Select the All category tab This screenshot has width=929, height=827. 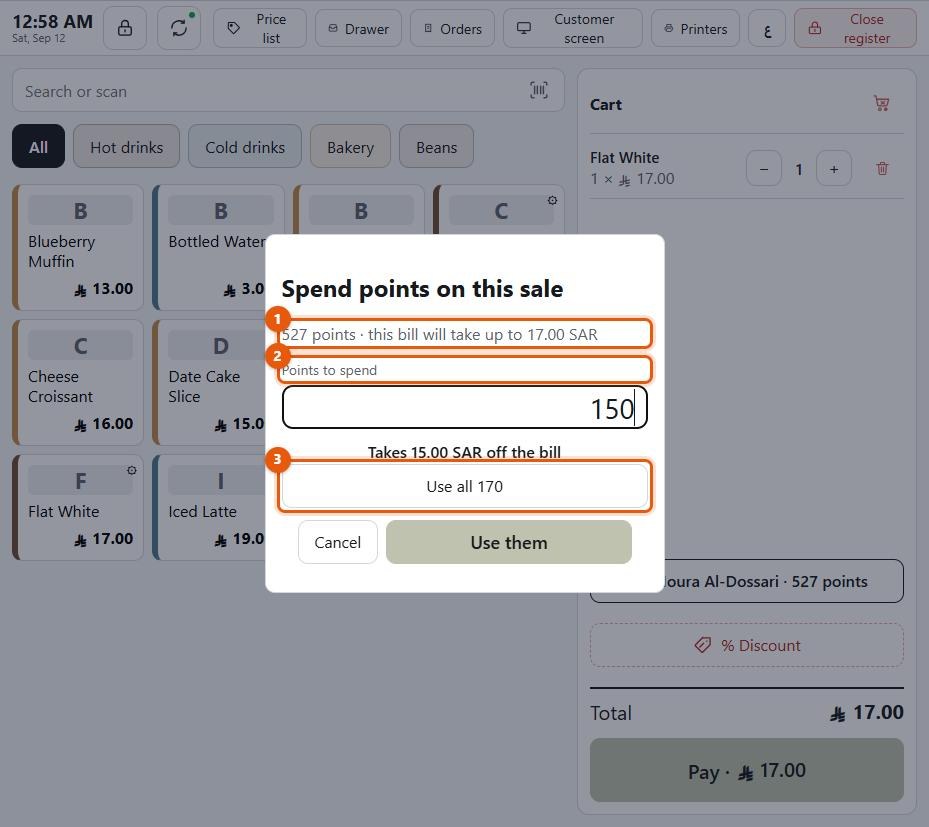[x=39, y=146]
